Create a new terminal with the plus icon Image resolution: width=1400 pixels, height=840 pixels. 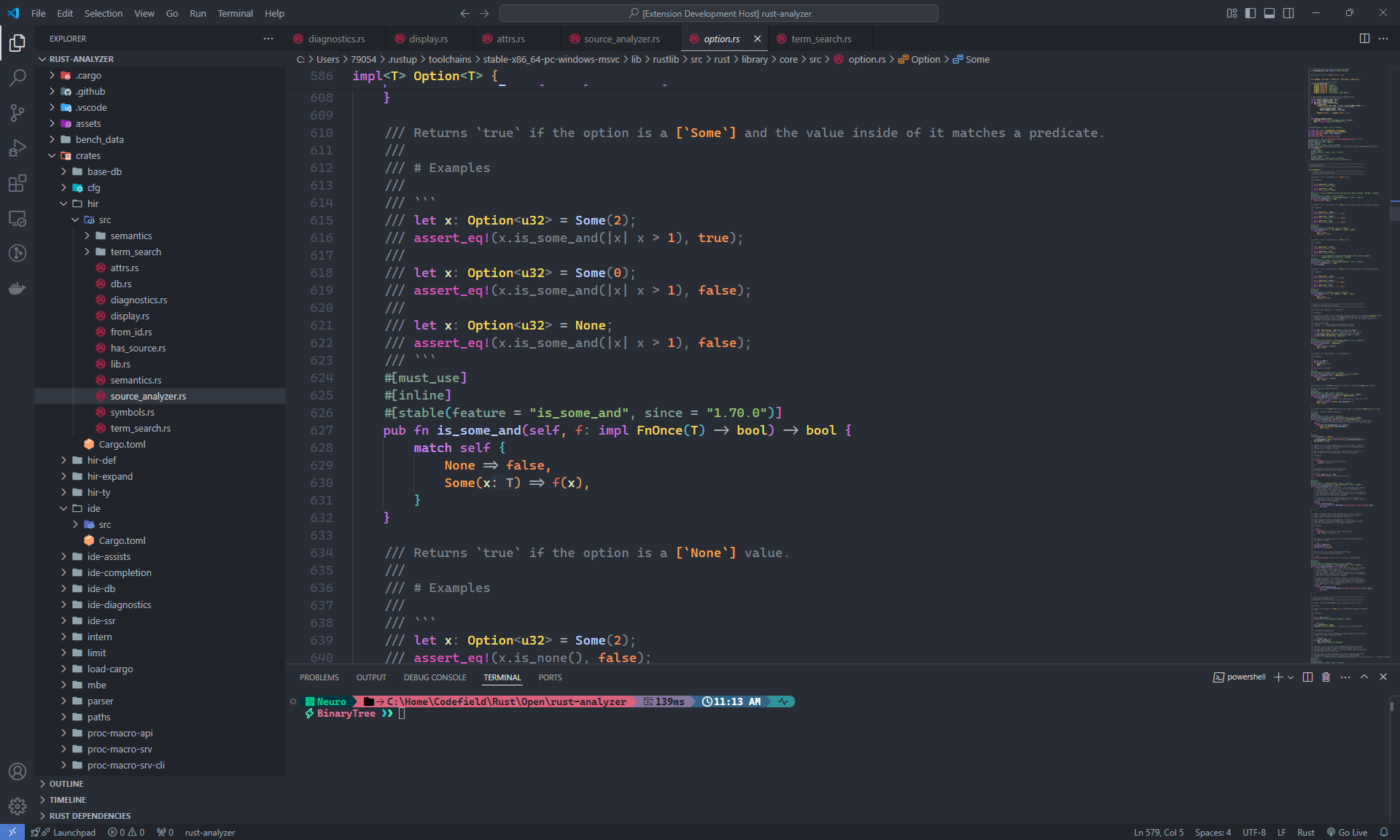(1277, 677)
